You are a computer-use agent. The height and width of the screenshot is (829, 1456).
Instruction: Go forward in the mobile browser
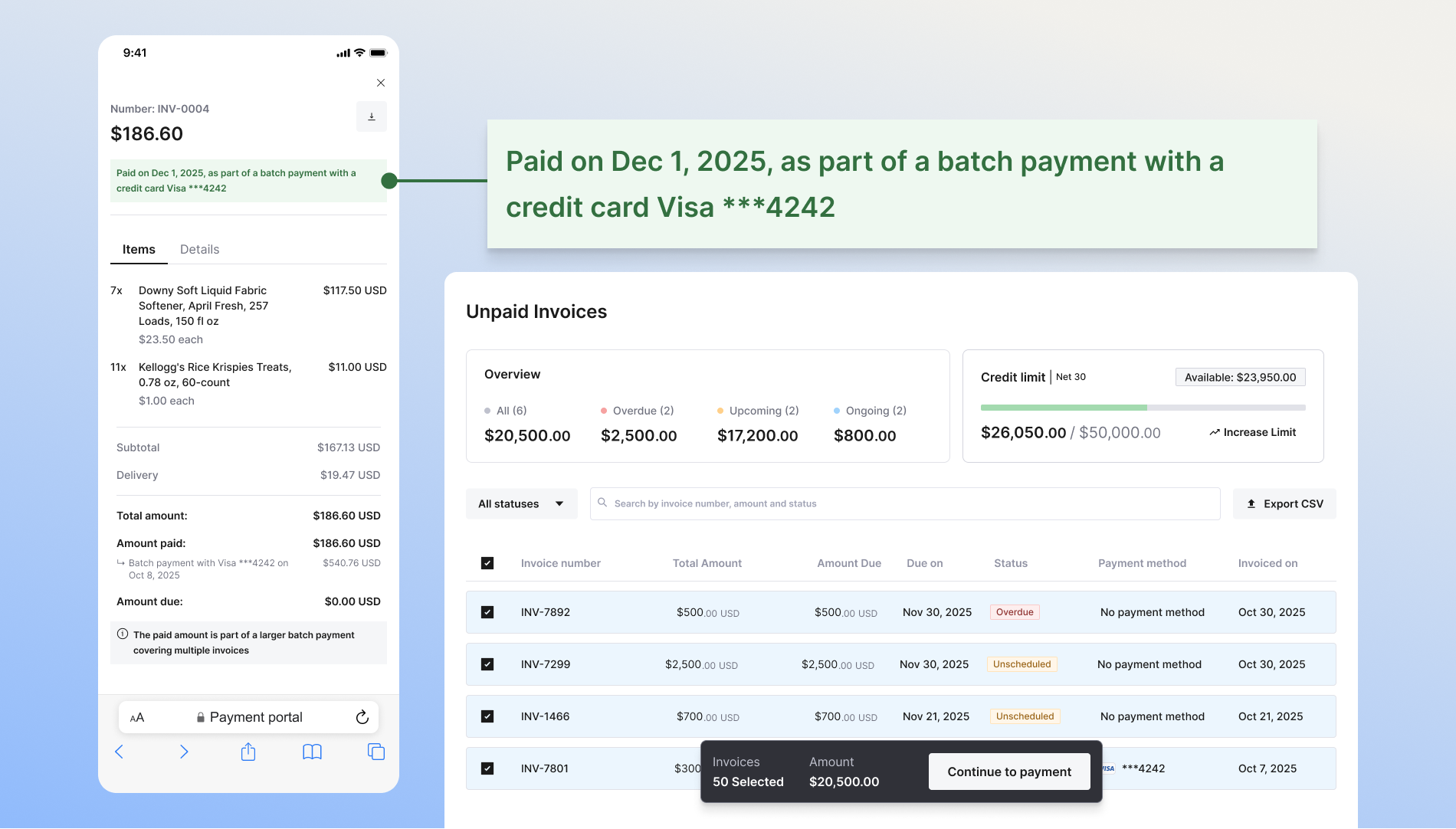184,752
